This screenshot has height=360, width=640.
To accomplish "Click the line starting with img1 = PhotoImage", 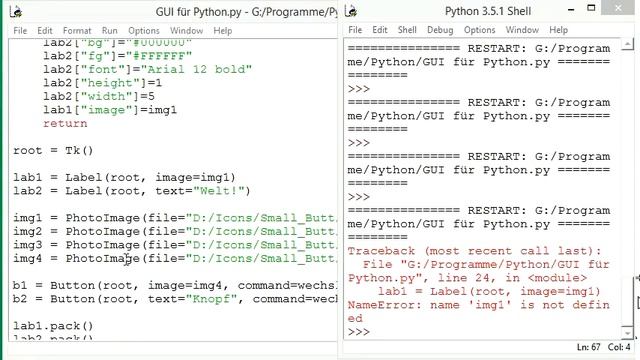I will pyautogui.click(x=175, y=218).
